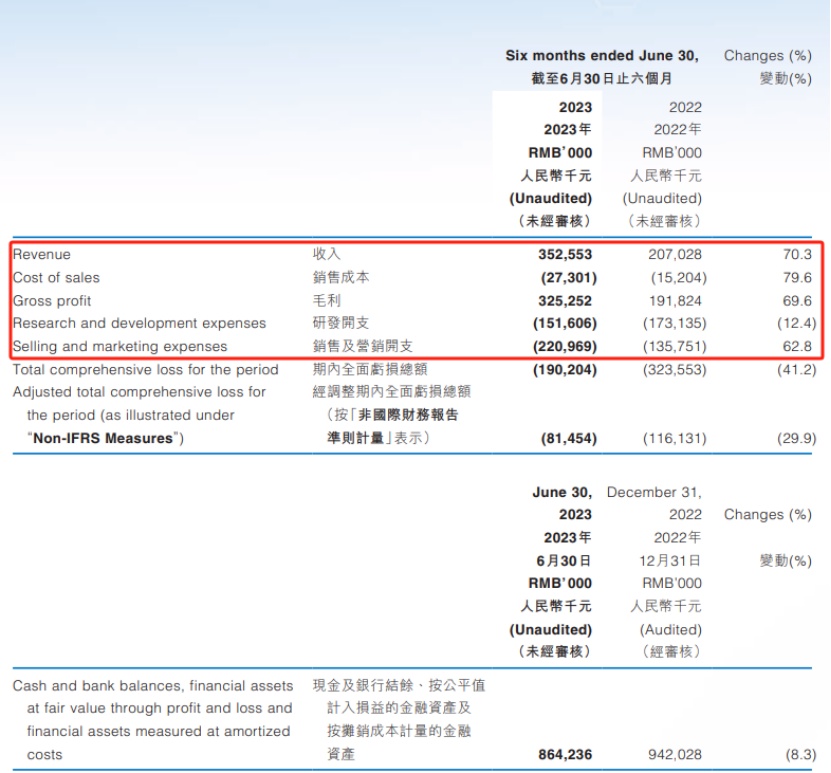This screenshot has width=831, height=773.
Task: Click the 截至6月30日止六個月 header
Action: 602,79
